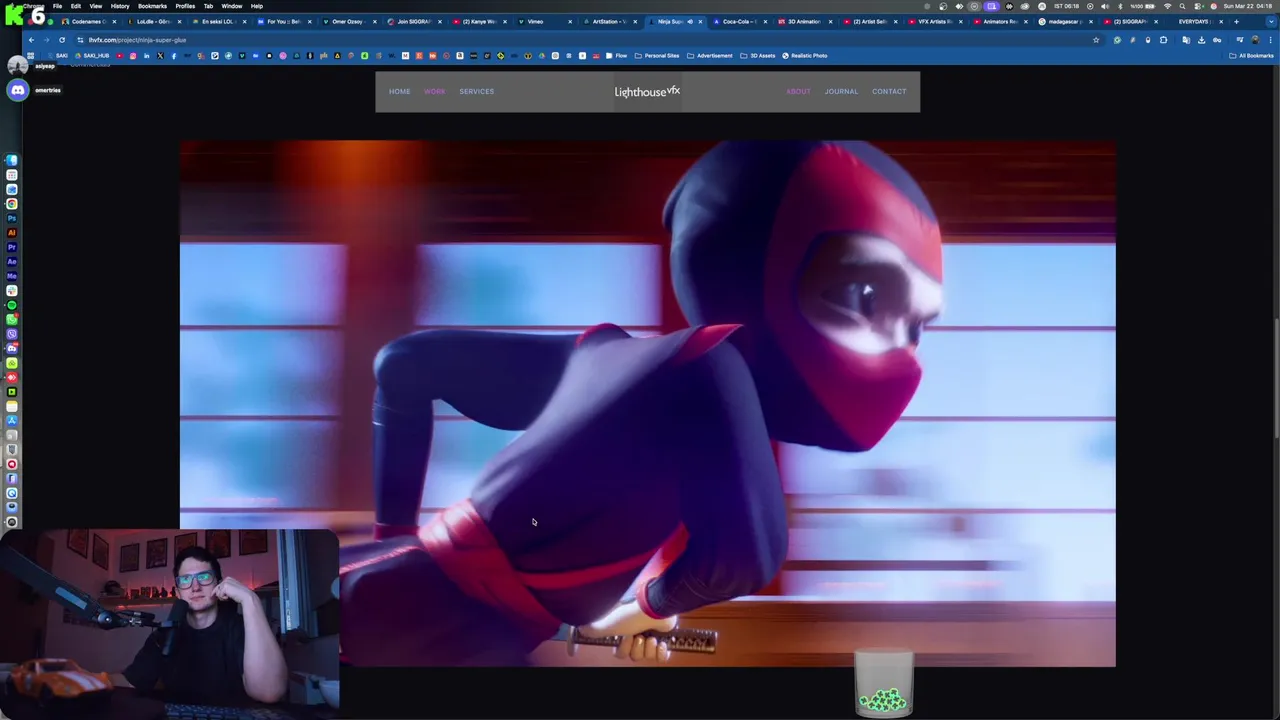Bookmark this page with the star icon
This screenshot has height=720, width=1280.
click(x=1096, y=40)
